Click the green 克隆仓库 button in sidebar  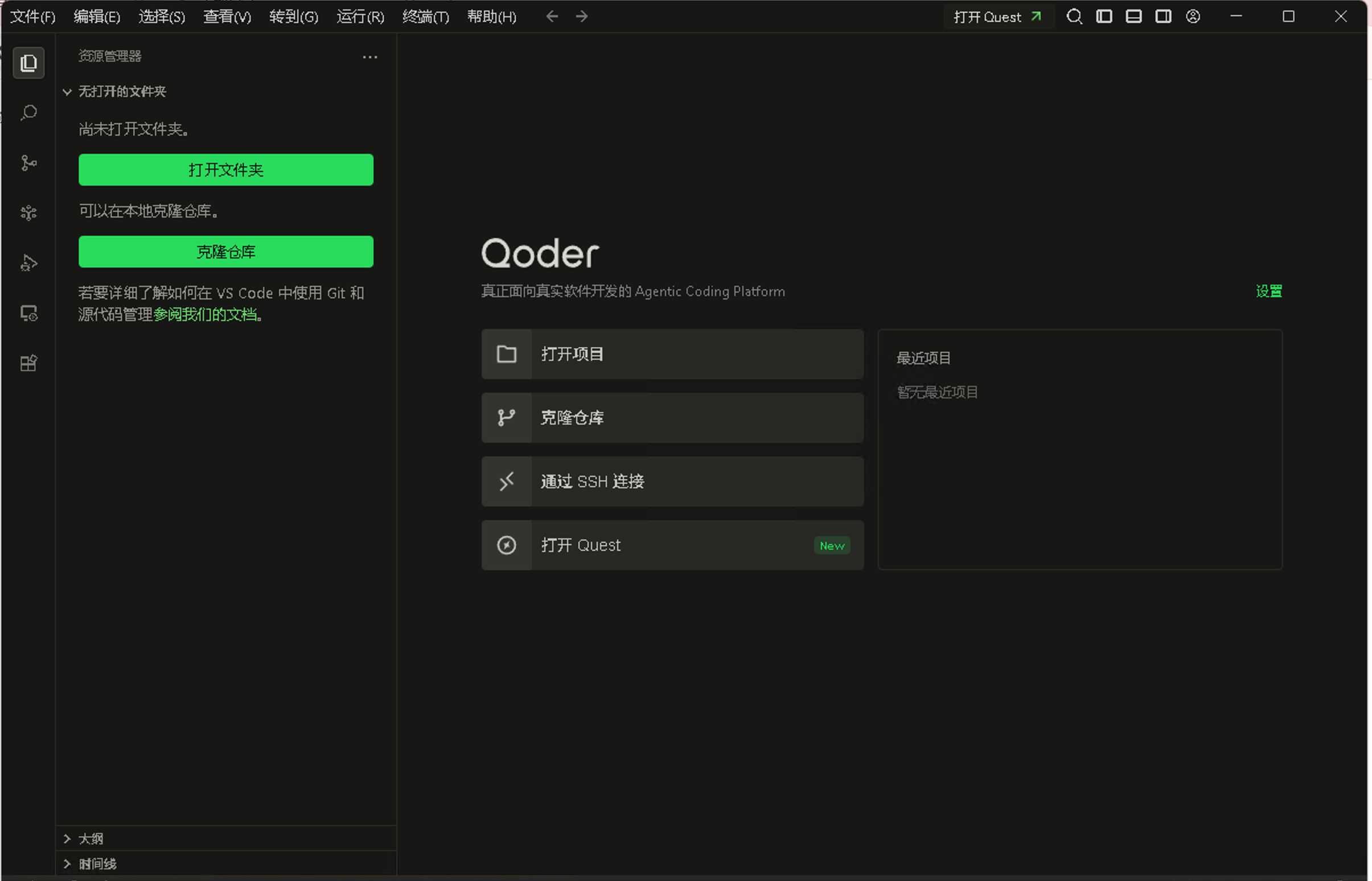coord(226,252)
